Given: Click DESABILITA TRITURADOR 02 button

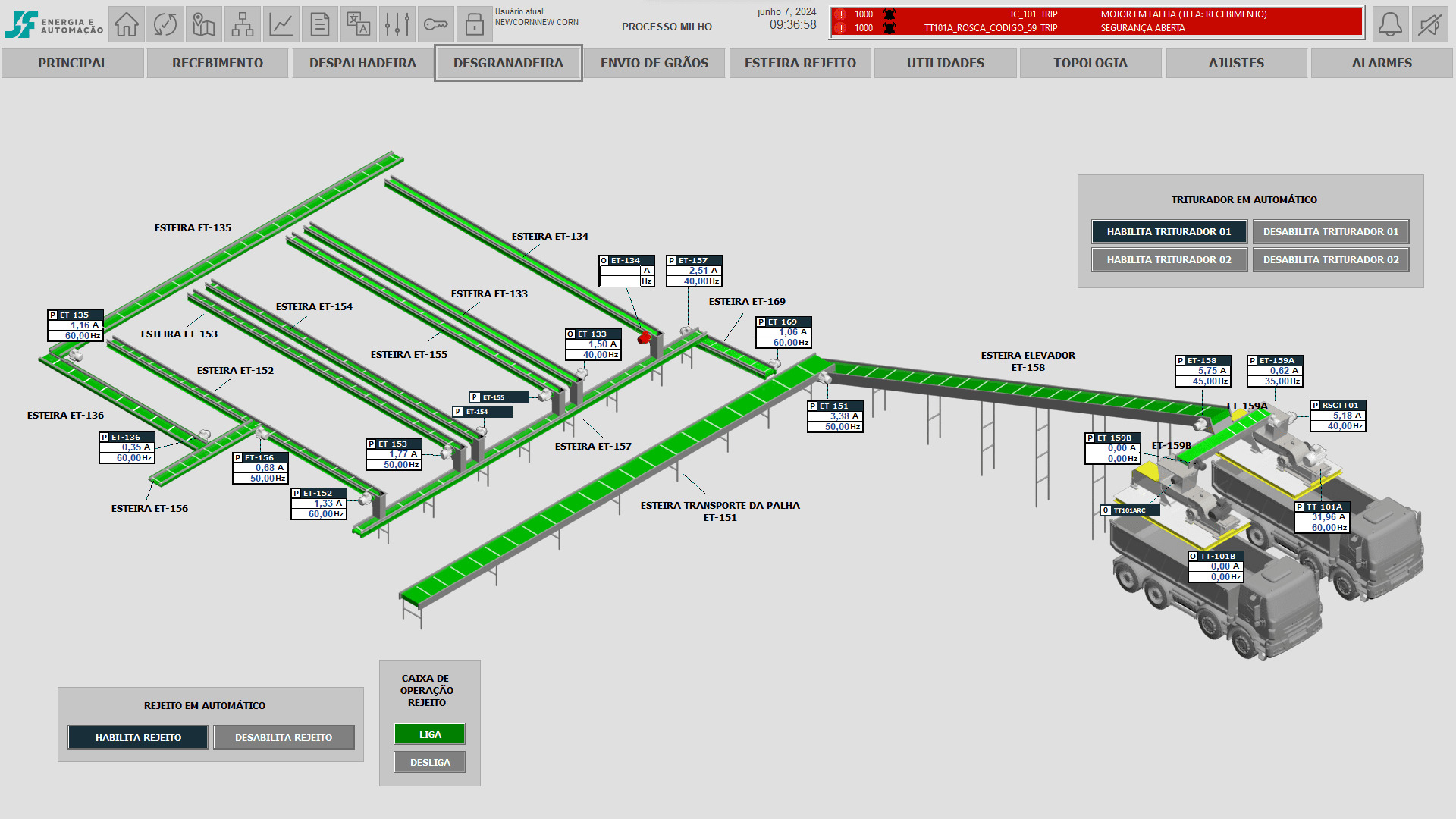Looking at the screenshot, I should coord(1331,260).
